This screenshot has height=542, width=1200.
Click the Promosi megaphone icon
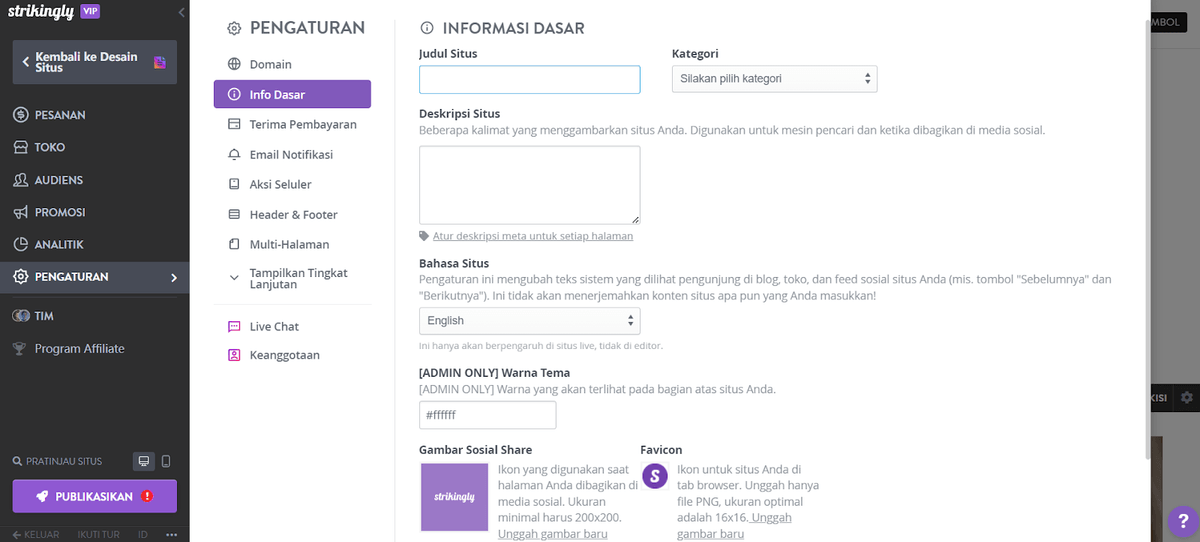20,212
